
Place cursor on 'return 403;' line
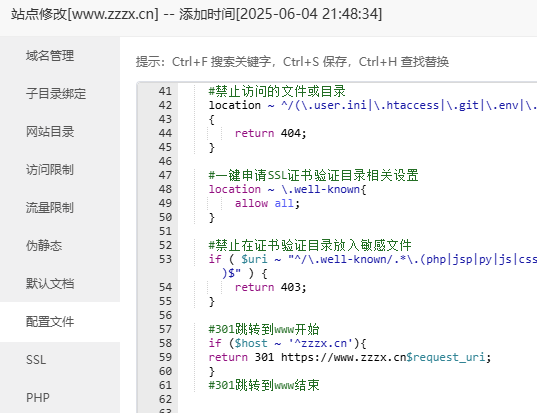point(270,287)
